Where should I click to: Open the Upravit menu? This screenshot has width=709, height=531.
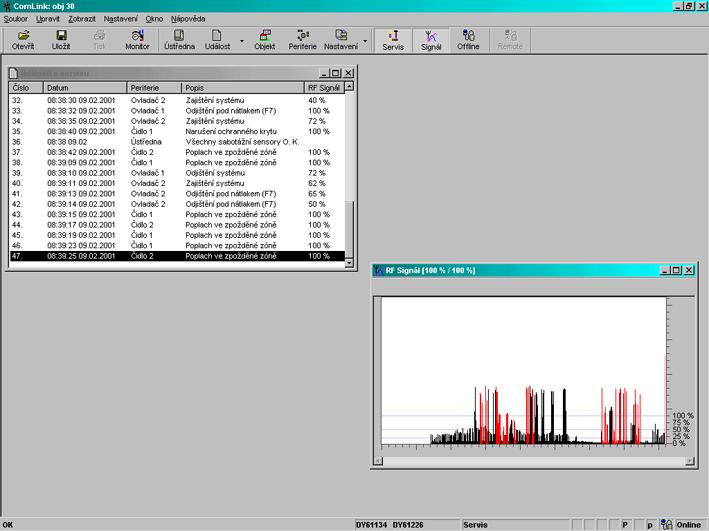[48, 19]
